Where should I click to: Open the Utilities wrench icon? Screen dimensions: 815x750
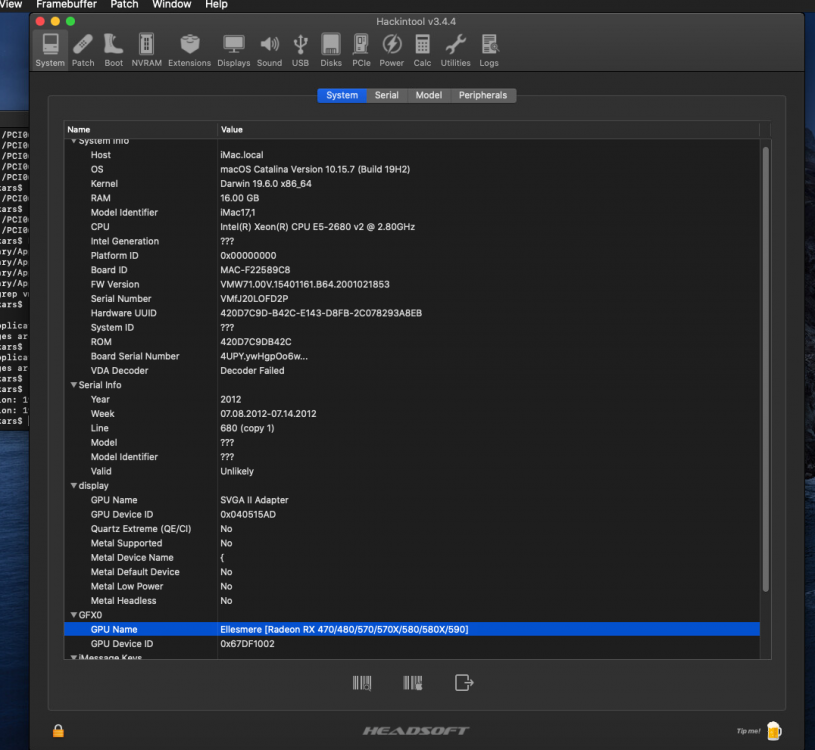(x=455, y=45)
